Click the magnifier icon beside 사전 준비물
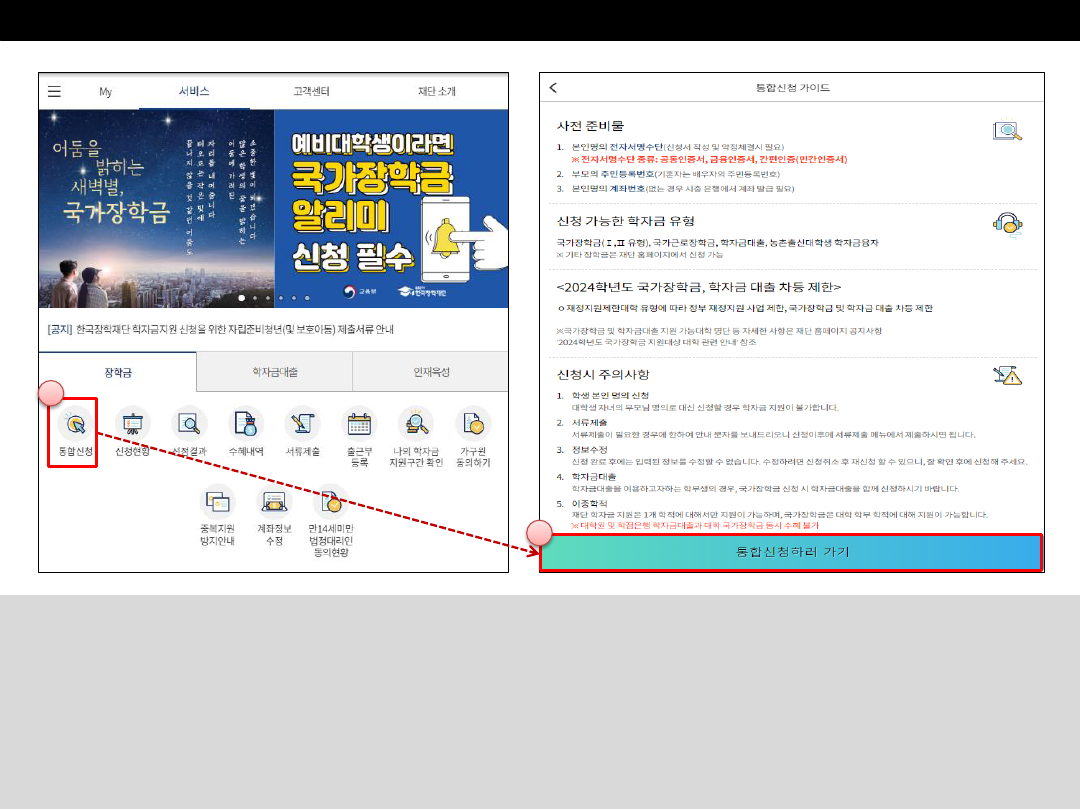The height and width of the screenshot is (810, 1080). point(1010,130)
